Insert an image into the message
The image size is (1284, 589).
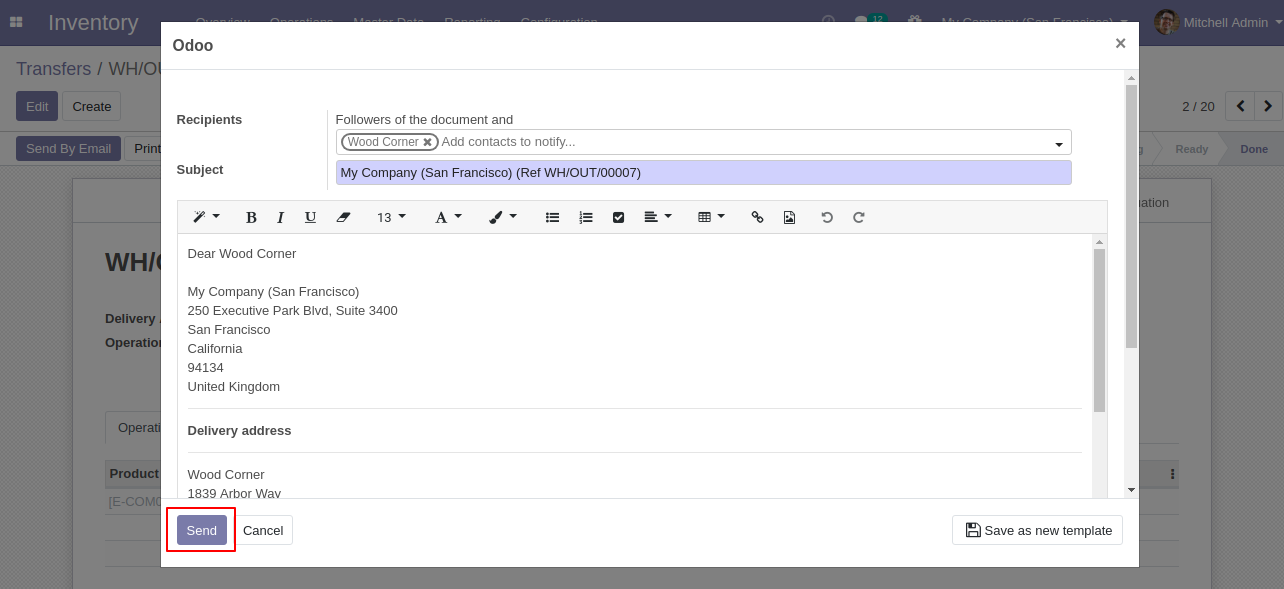tap(789, 217)
